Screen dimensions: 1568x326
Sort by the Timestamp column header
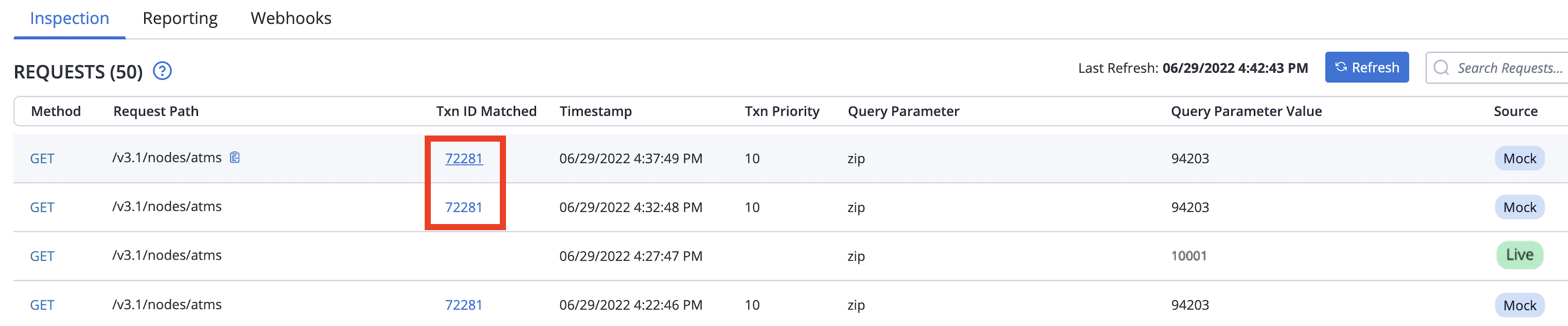(595, 111)
